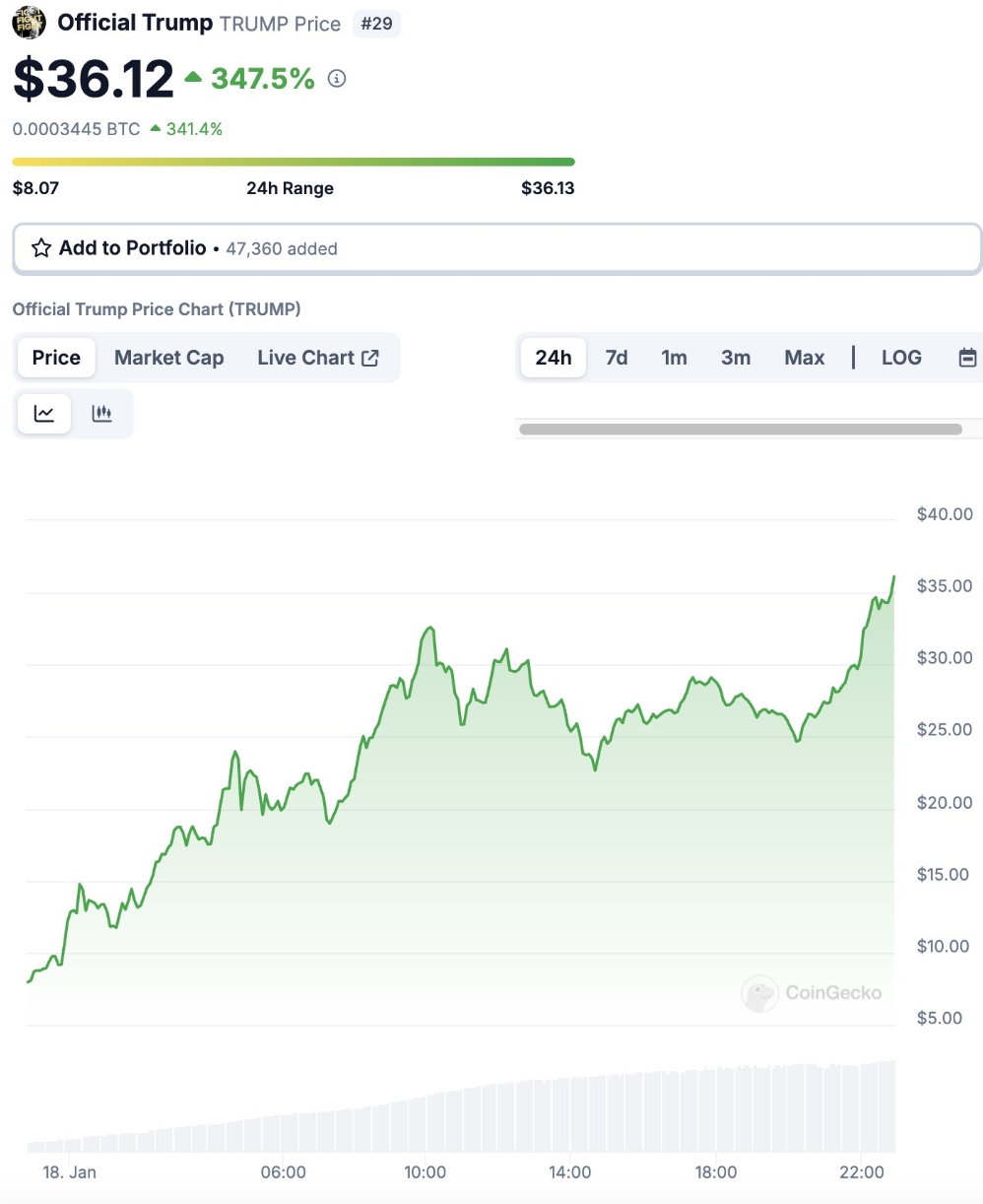Image resolution: width=983 pixels, height=1204 pixels.
Task: Choose the 7d time range
Action: 617,358
